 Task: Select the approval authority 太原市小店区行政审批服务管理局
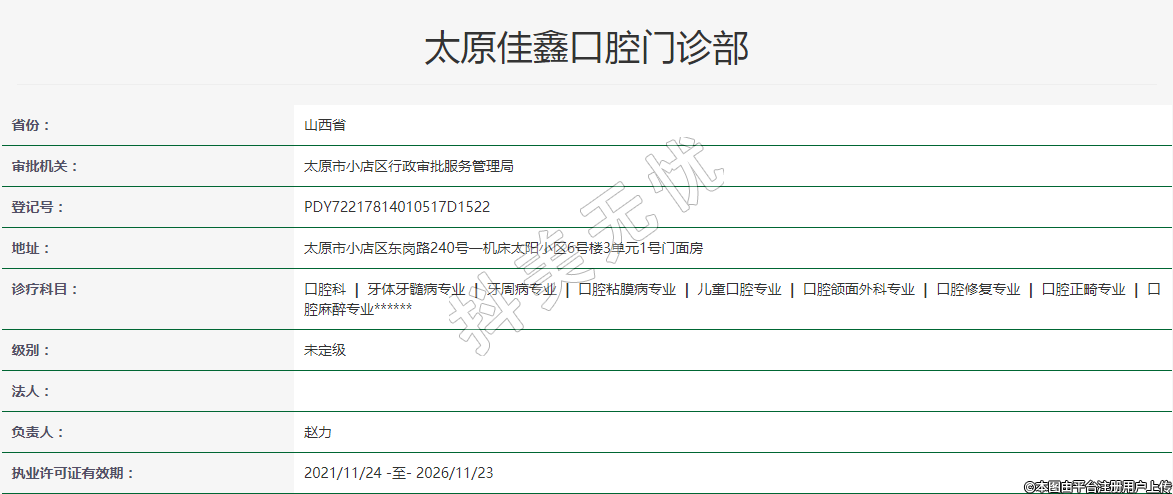[x=408, y=166]
